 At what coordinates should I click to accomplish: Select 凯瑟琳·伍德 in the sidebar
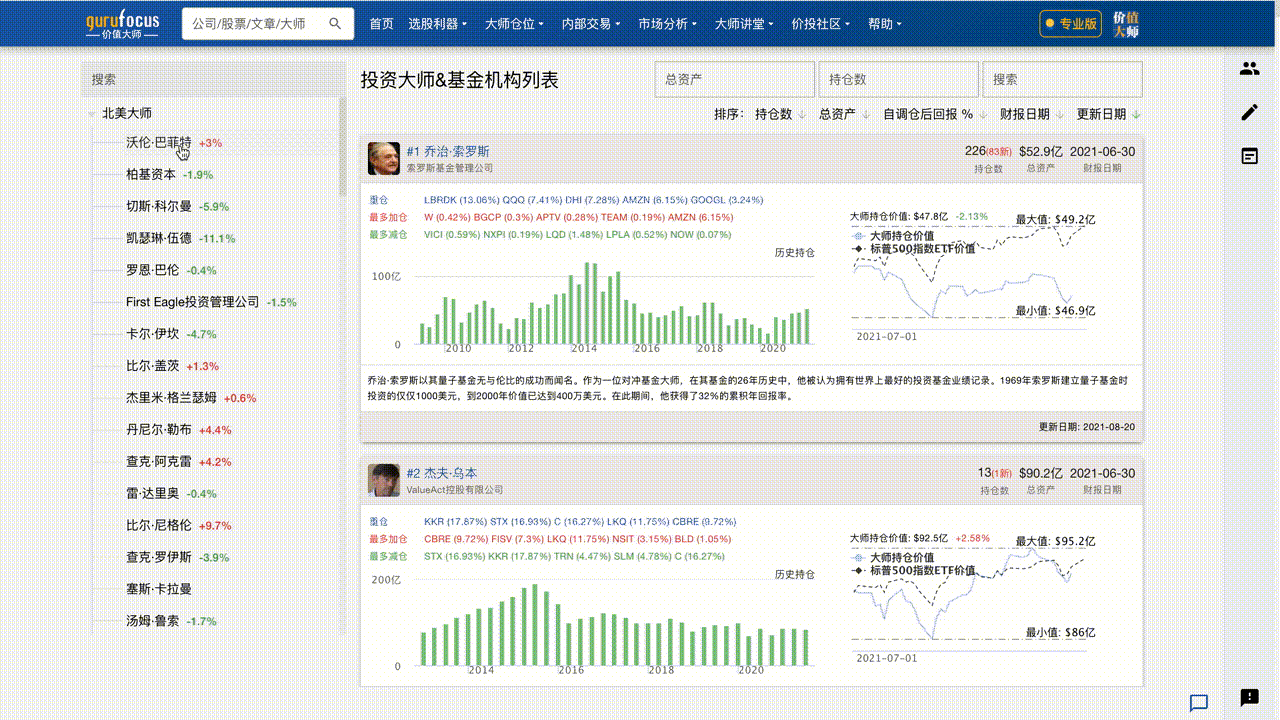159,238
